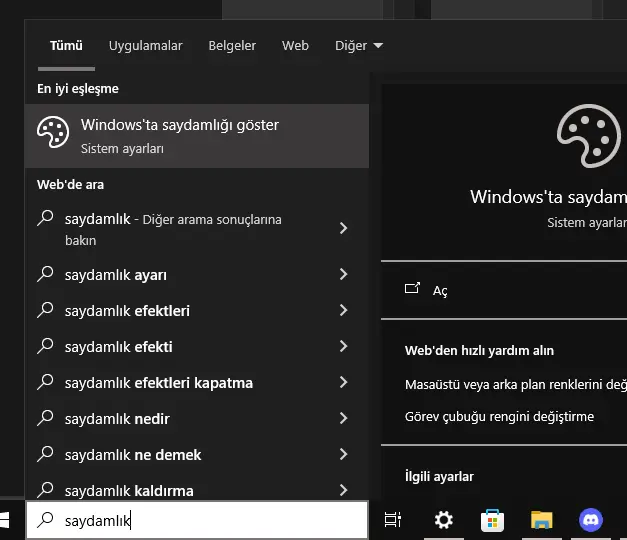Open 'Windows'ta saydamlığı göster' result

coord(197,136)
